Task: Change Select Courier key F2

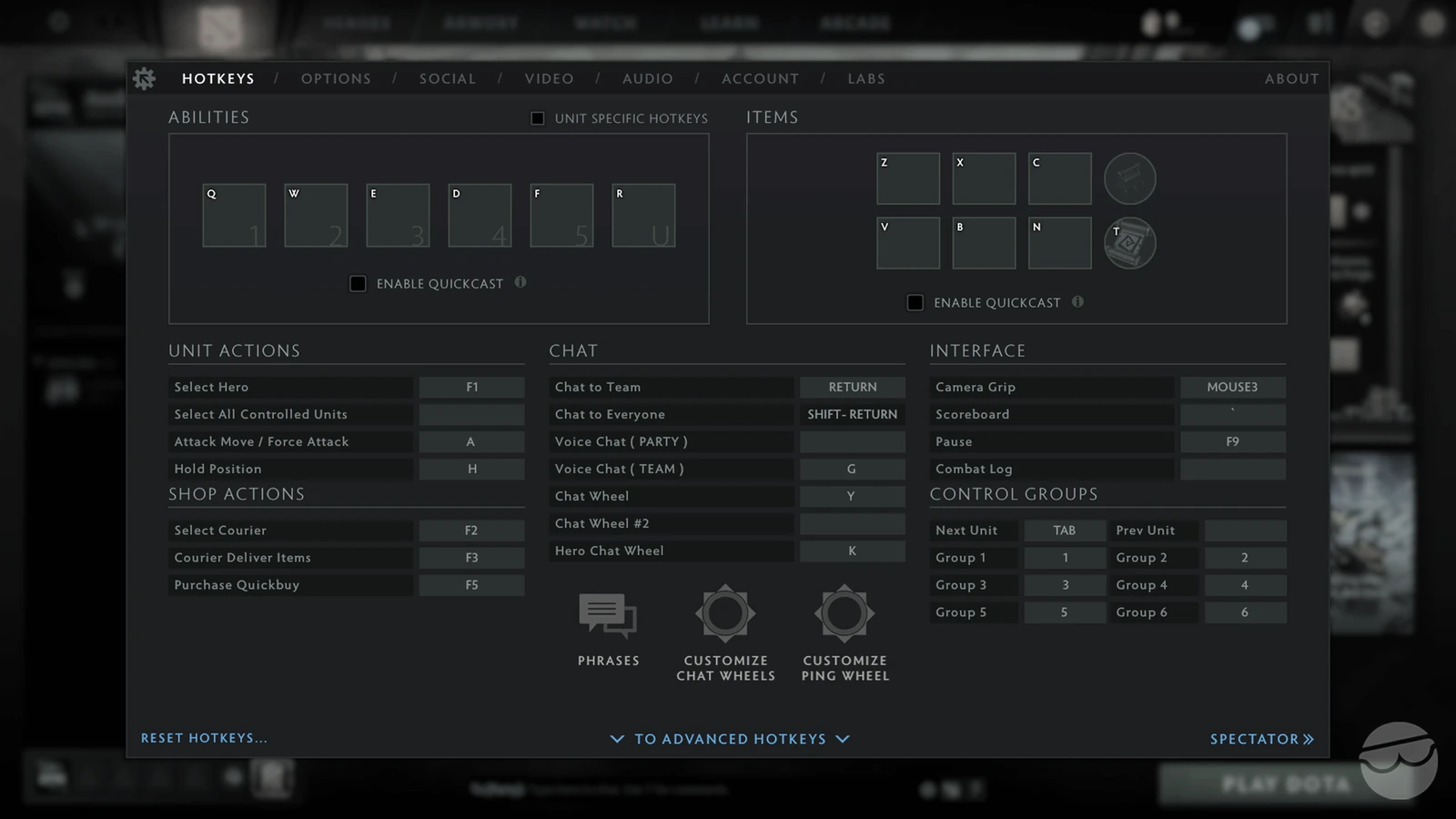Action: pos(471,531)
